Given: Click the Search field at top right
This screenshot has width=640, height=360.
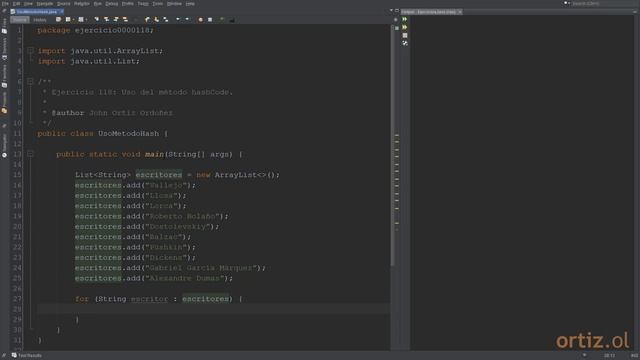Looking at the screenshot, I should tap(604, 4).
